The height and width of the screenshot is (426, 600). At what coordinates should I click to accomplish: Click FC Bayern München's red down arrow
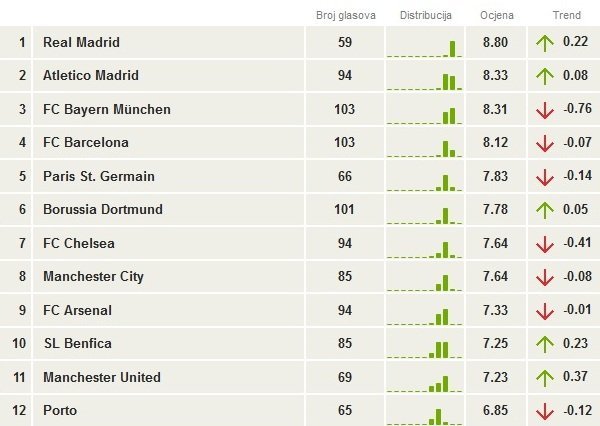click(545, 110)
